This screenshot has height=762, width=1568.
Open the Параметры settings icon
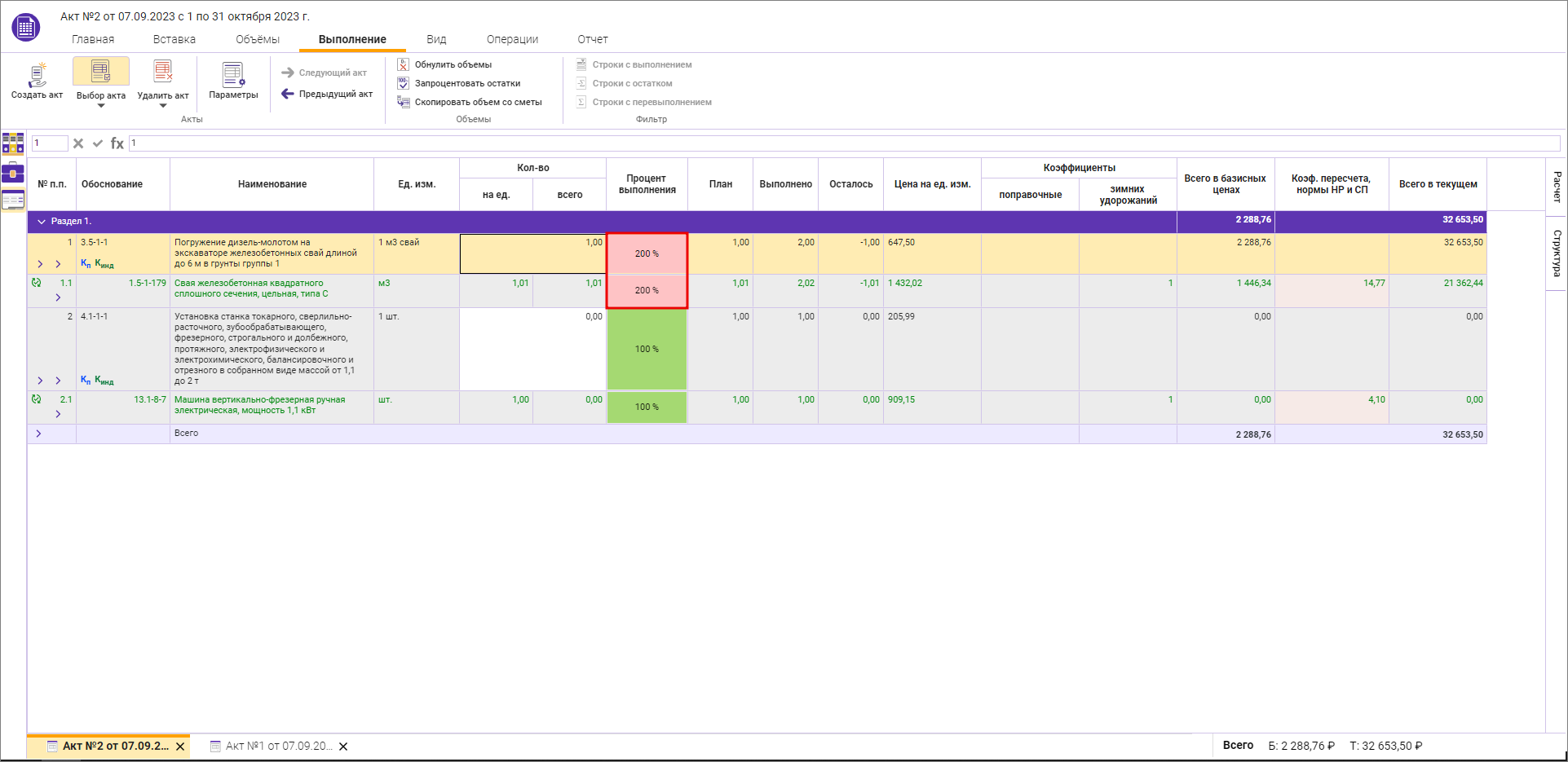(233, 75)
